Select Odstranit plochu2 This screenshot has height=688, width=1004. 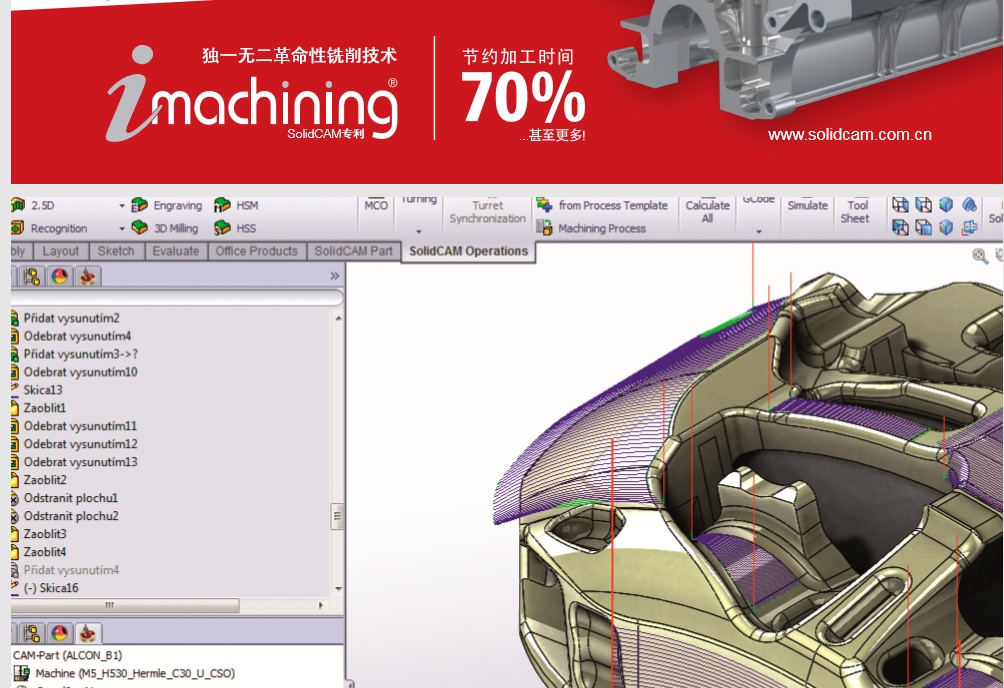71,516
